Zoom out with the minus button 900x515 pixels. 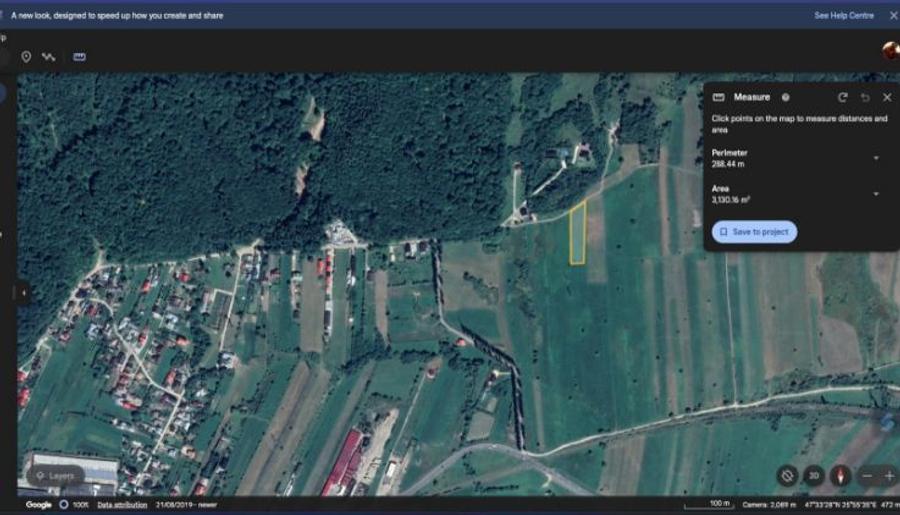coord(867,476)
